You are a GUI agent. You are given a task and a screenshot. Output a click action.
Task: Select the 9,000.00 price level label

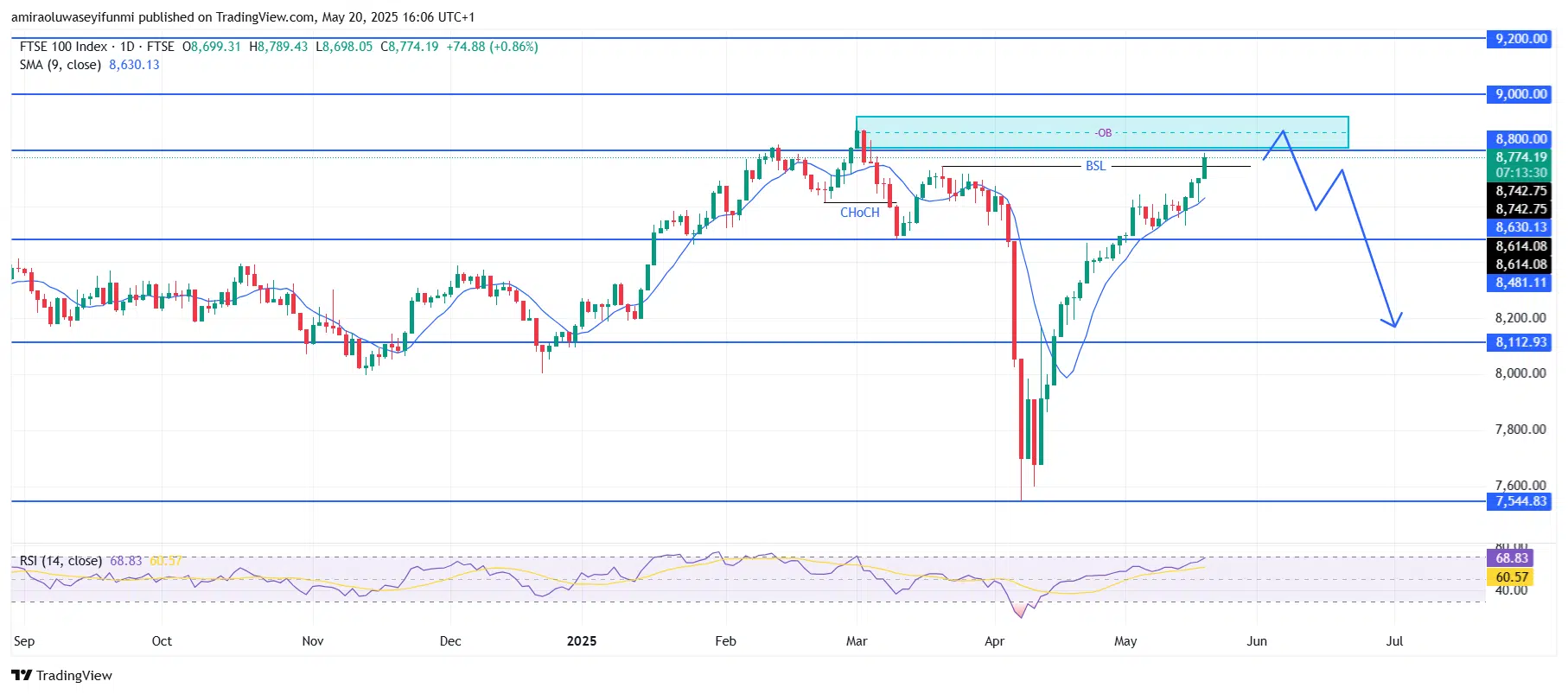pos(1520,94)
